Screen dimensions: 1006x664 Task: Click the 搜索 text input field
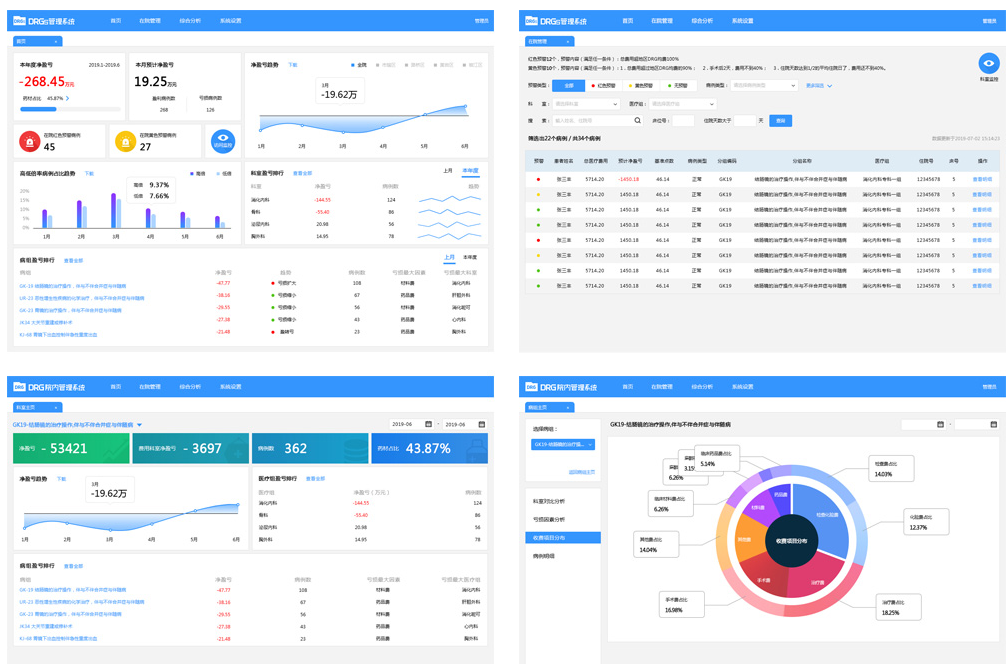[592, 121]
